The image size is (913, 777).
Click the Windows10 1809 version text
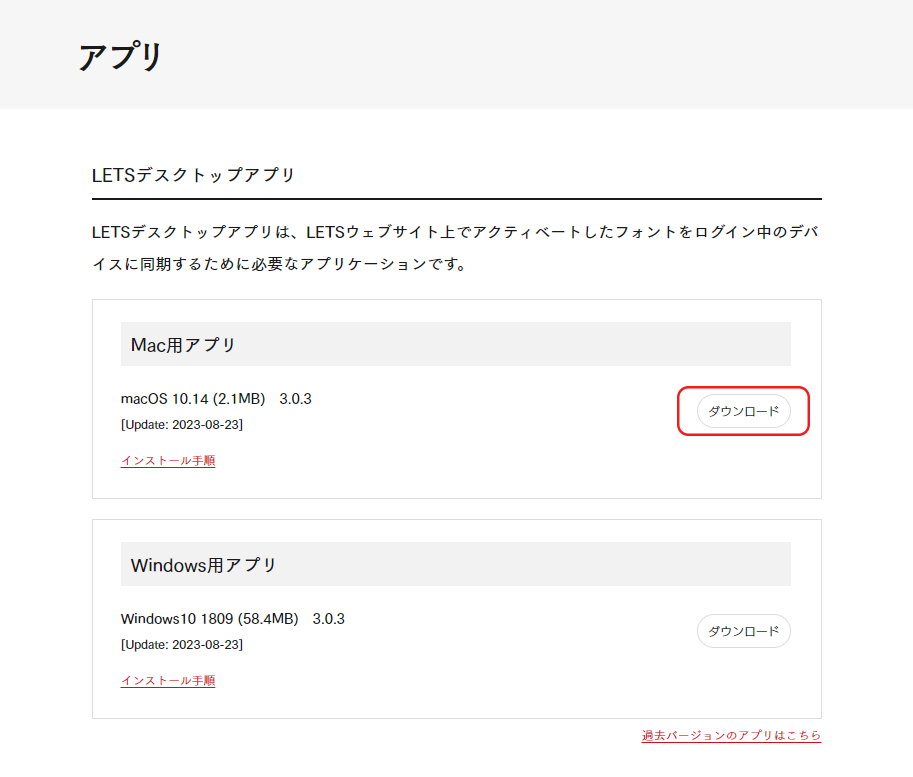(204, 618)
